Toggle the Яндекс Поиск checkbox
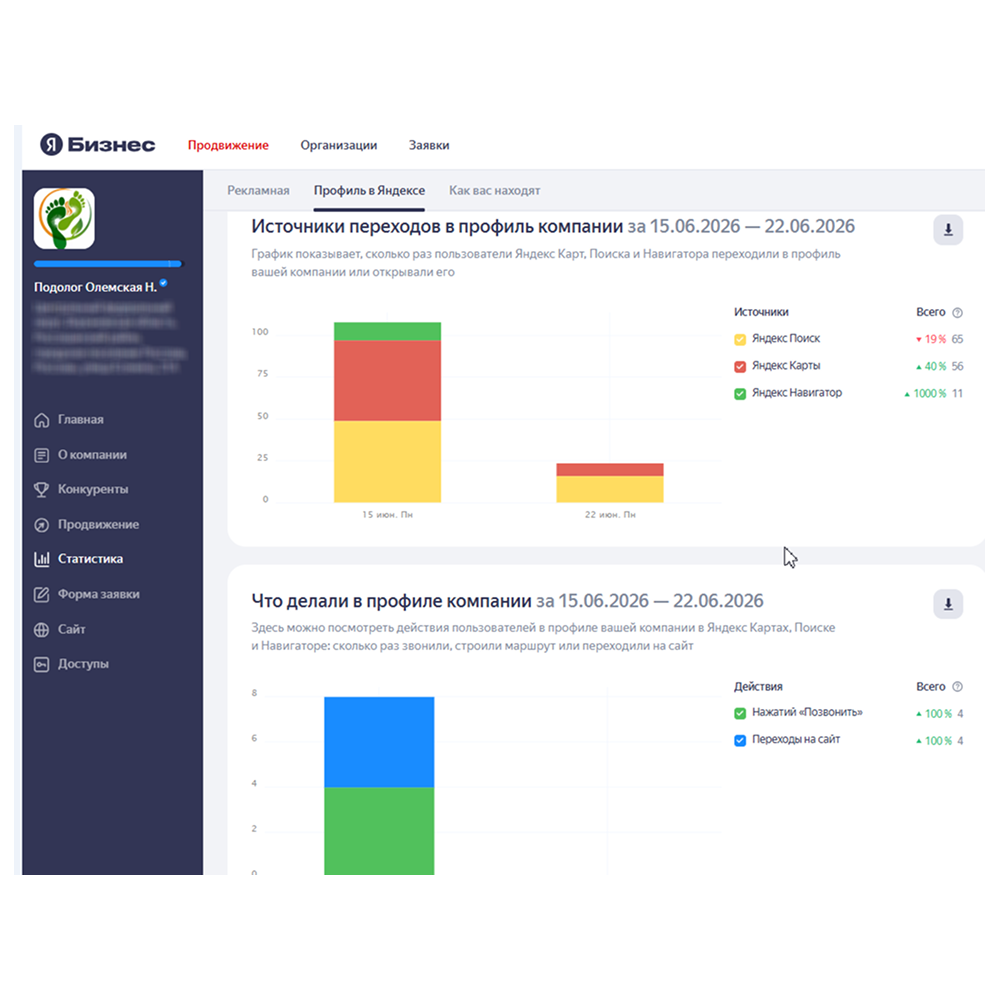 click(x=740, y=339)
